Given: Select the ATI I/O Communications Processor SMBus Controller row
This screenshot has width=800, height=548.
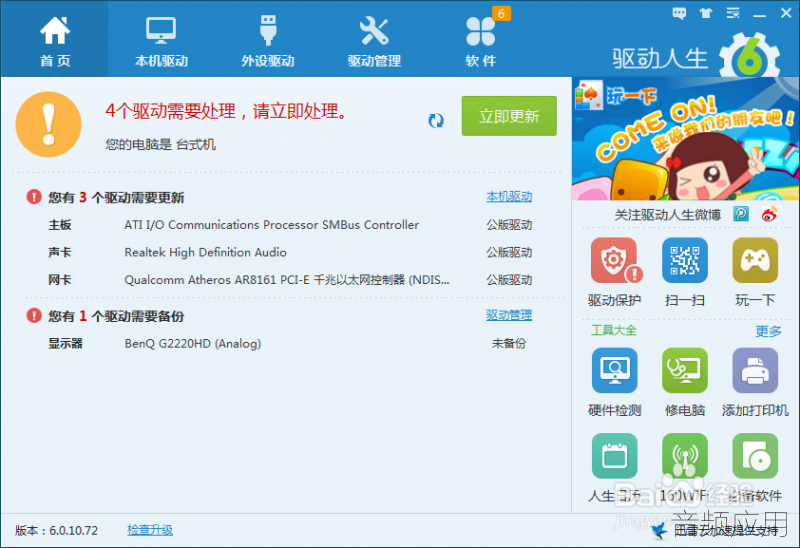Looking at the screenshot, I should pyautogui.click(x=290, y=225).
